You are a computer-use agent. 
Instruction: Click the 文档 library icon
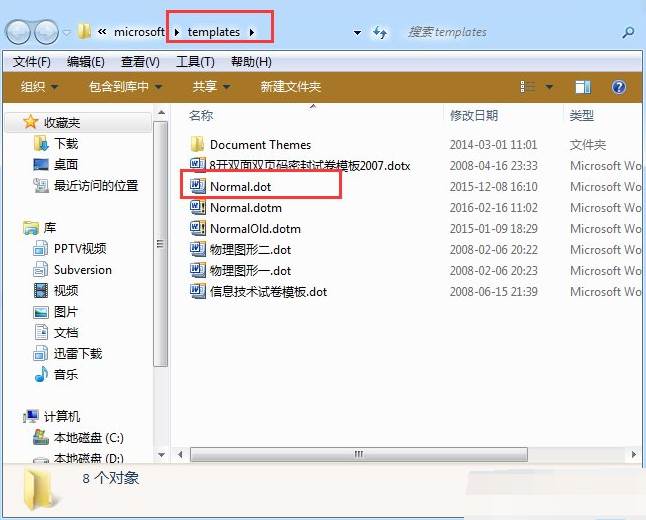click(x=41, y=333)
